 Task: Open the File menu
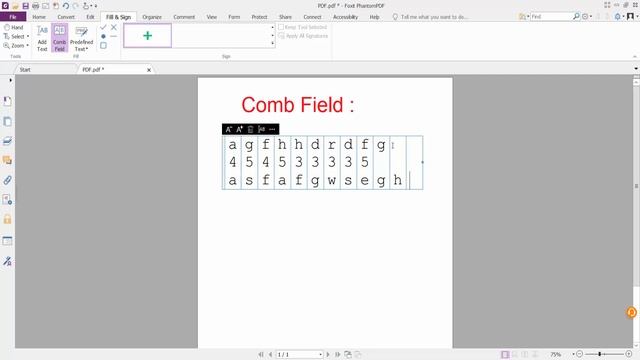pos(13,17)
